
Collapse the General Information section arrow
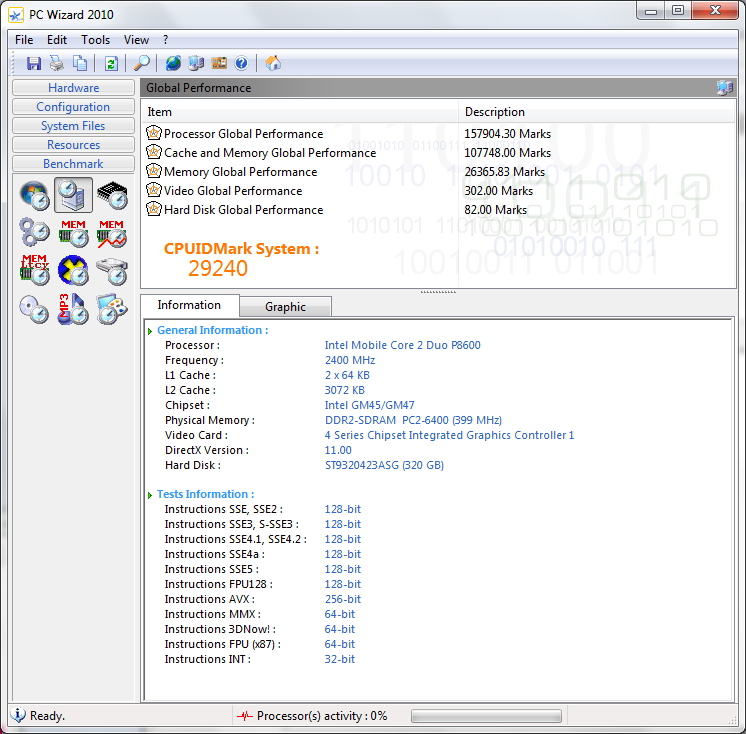click(150, 331)
